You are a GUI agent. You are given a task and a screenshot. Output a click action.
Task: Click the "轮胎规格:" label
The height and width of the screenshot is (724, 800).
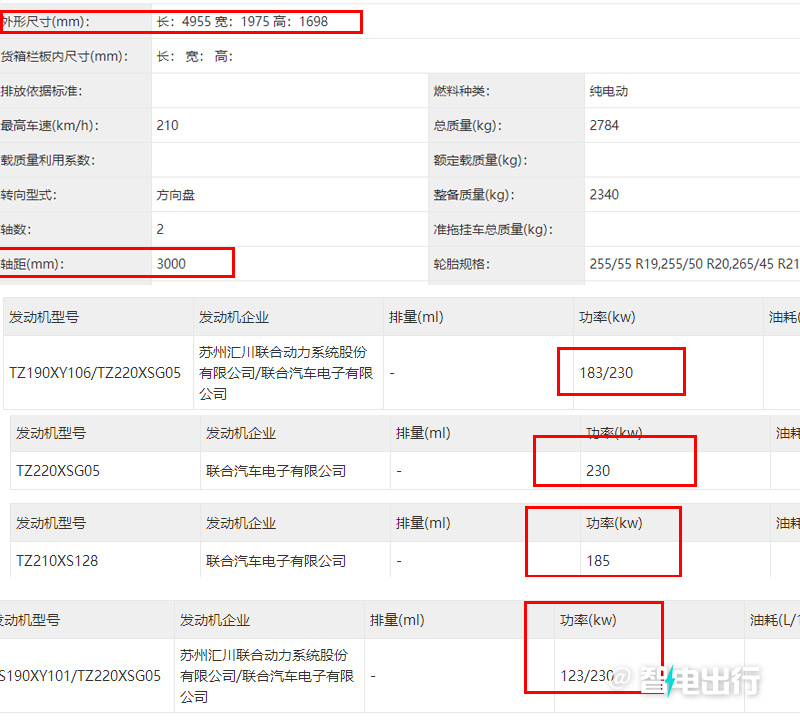point(462,264)
